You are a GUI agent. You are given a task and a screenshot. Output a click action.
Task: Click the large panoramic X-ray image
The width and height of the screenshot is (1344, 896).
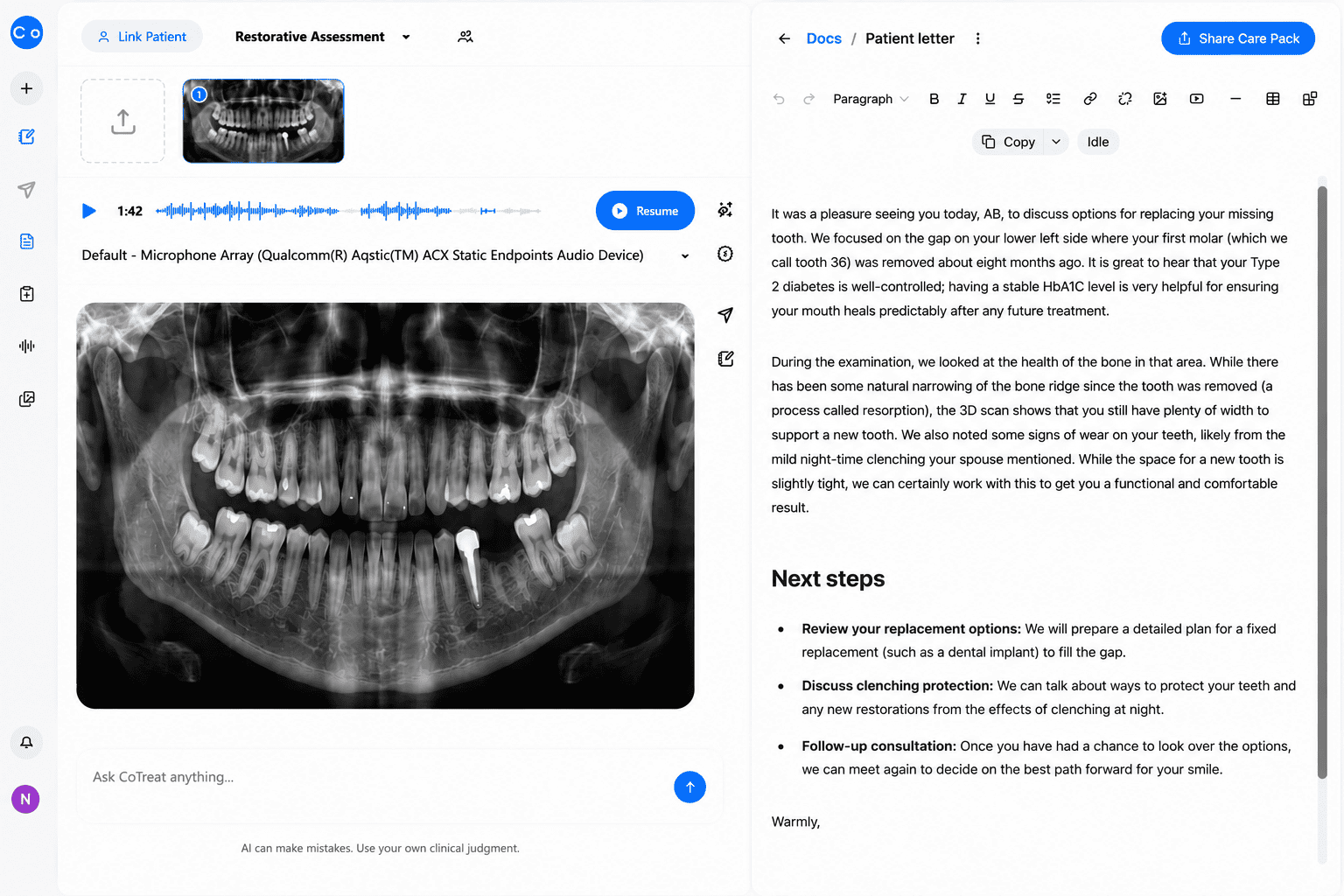coord(385,506)
